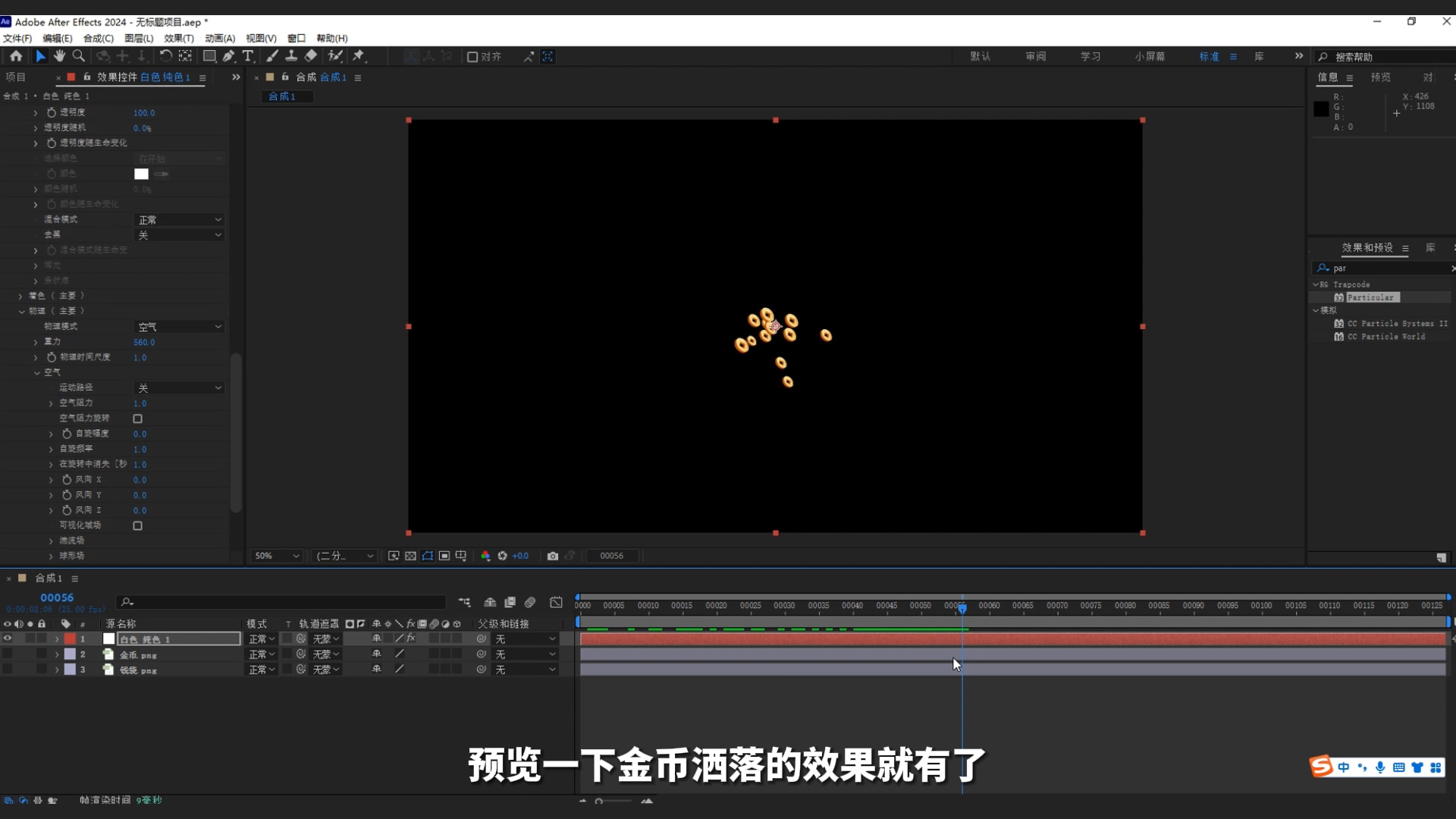Screen dimensions: 1456x819
Task: Select the Pen tool
Action: point(228,55)
